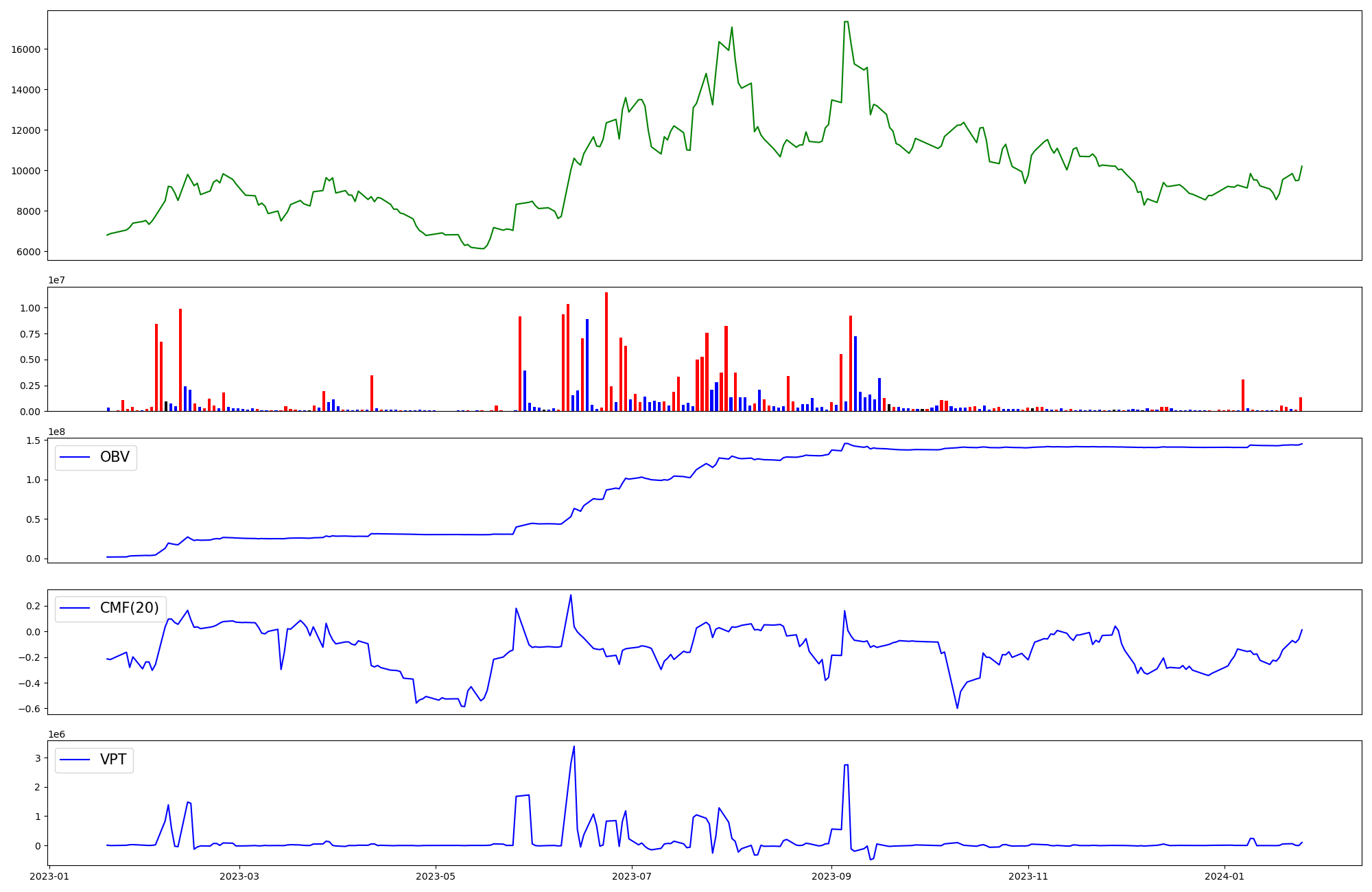Viewport: 1372px width, 892px height.
Task: Click the VPT legend label
Action: (113, 760)
